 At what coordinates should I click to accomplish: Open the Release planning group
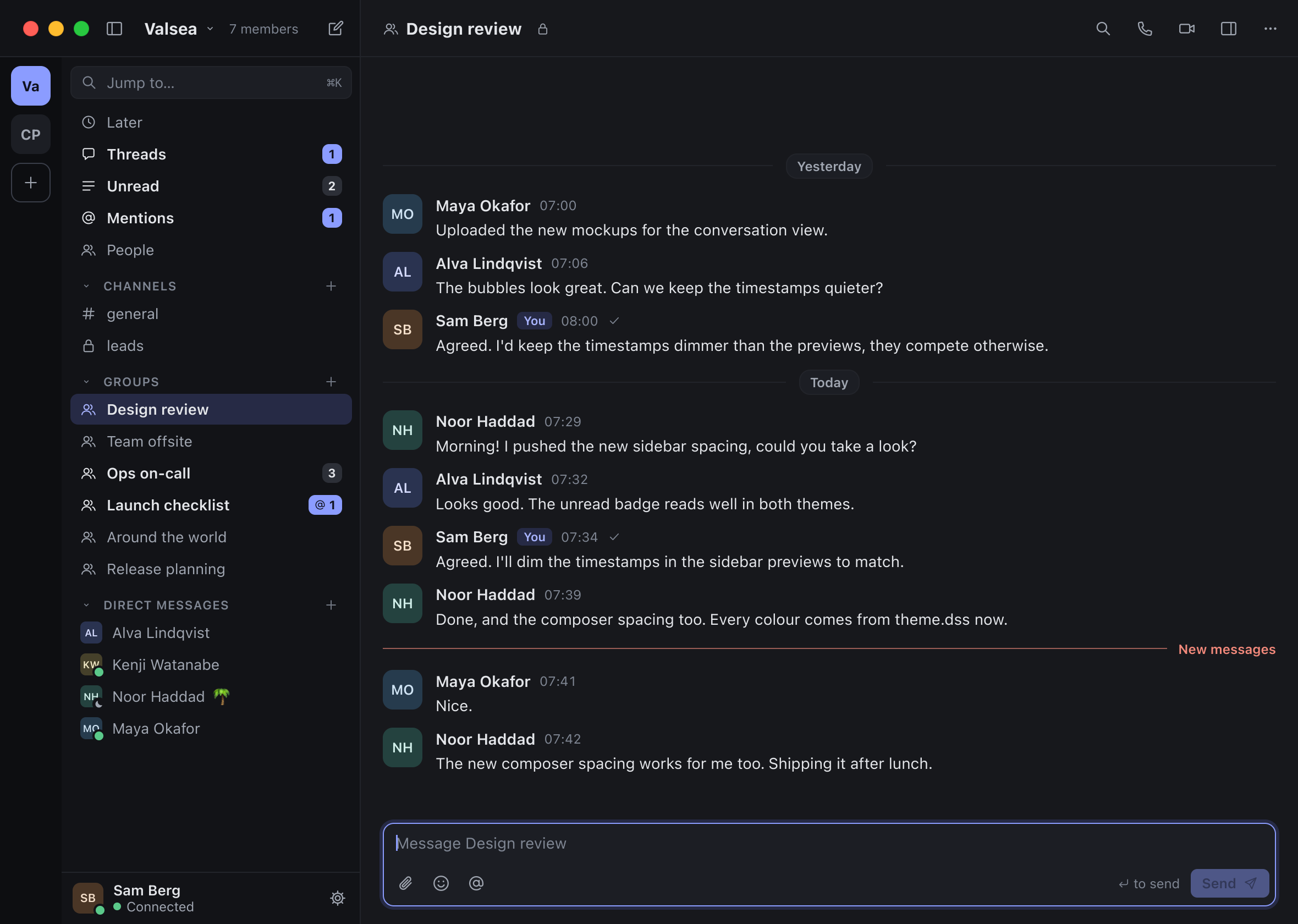pos(211,569)
